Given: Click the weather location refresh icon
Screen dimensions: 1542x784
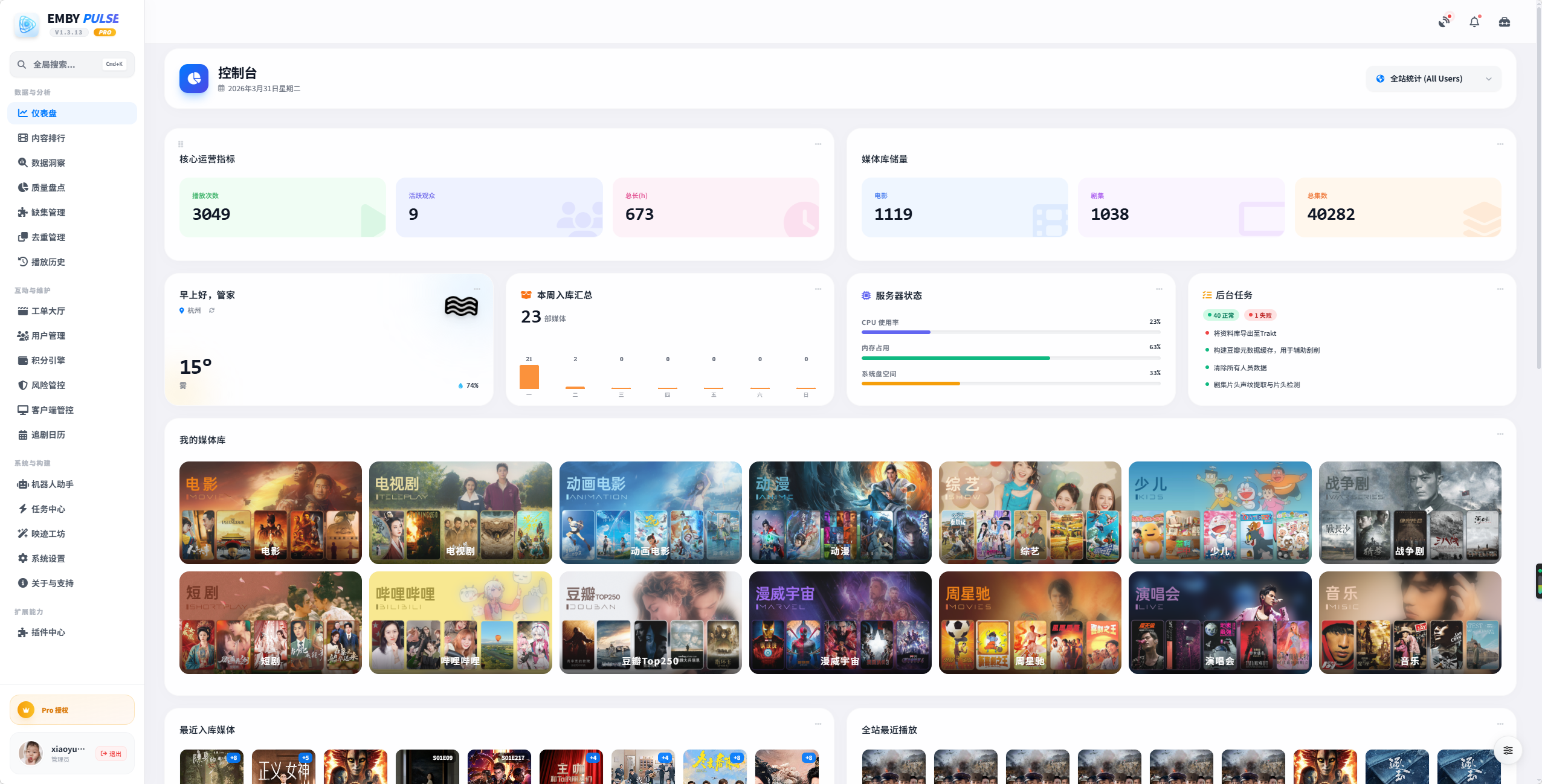Looking at the screenshot, I should click(211, 310).
